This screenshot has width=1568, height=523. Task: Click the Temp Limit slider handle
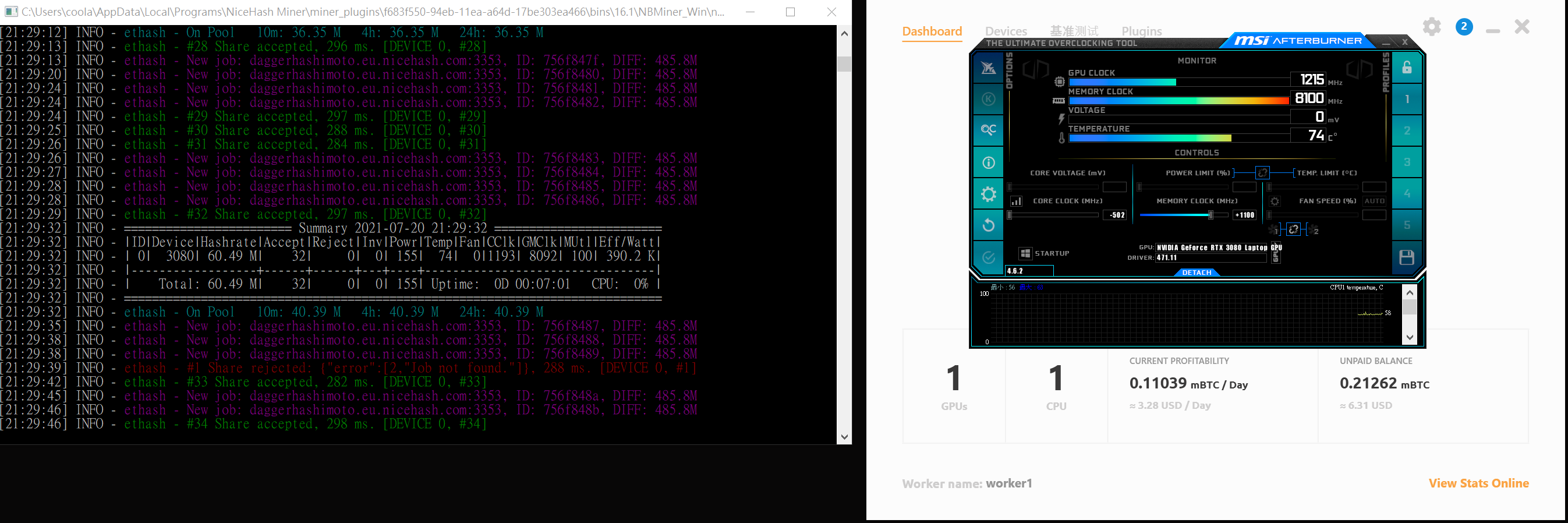point(1269,187)
